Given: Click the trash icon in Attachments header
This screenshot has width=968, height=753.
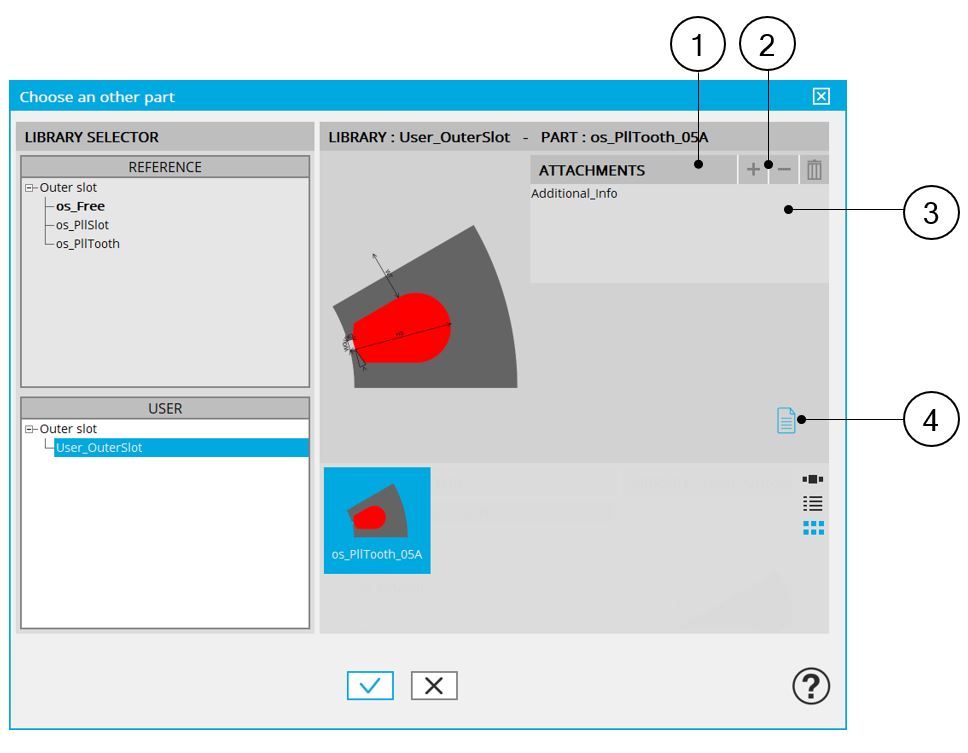Looking at the screenshot, I should 815,170.
